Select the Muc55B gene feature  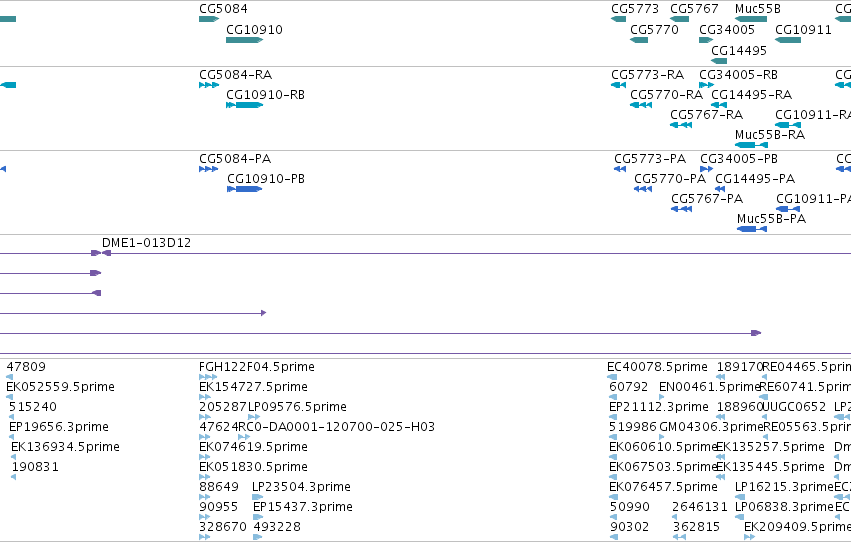(751, 19)
